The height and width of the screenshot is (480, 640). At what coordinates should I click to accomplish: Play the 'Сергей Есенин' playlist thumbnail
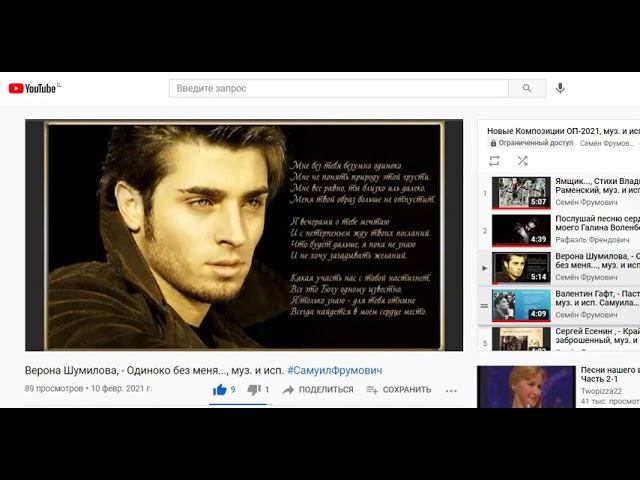click(x=521, y=339)
